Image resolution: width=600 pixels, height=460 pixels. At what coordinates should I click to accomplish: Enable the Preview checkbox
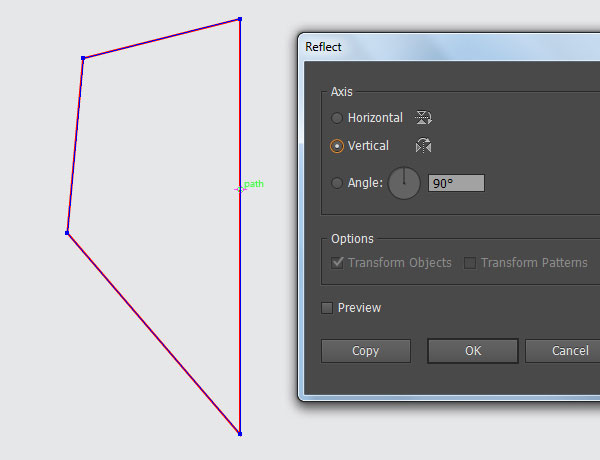327,308
